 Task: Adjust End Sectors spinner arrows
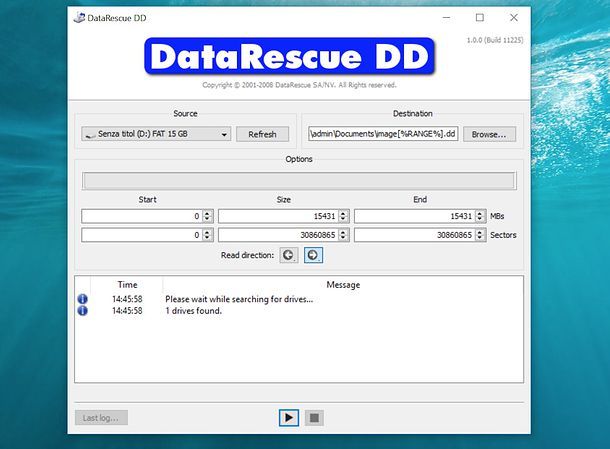480,235
